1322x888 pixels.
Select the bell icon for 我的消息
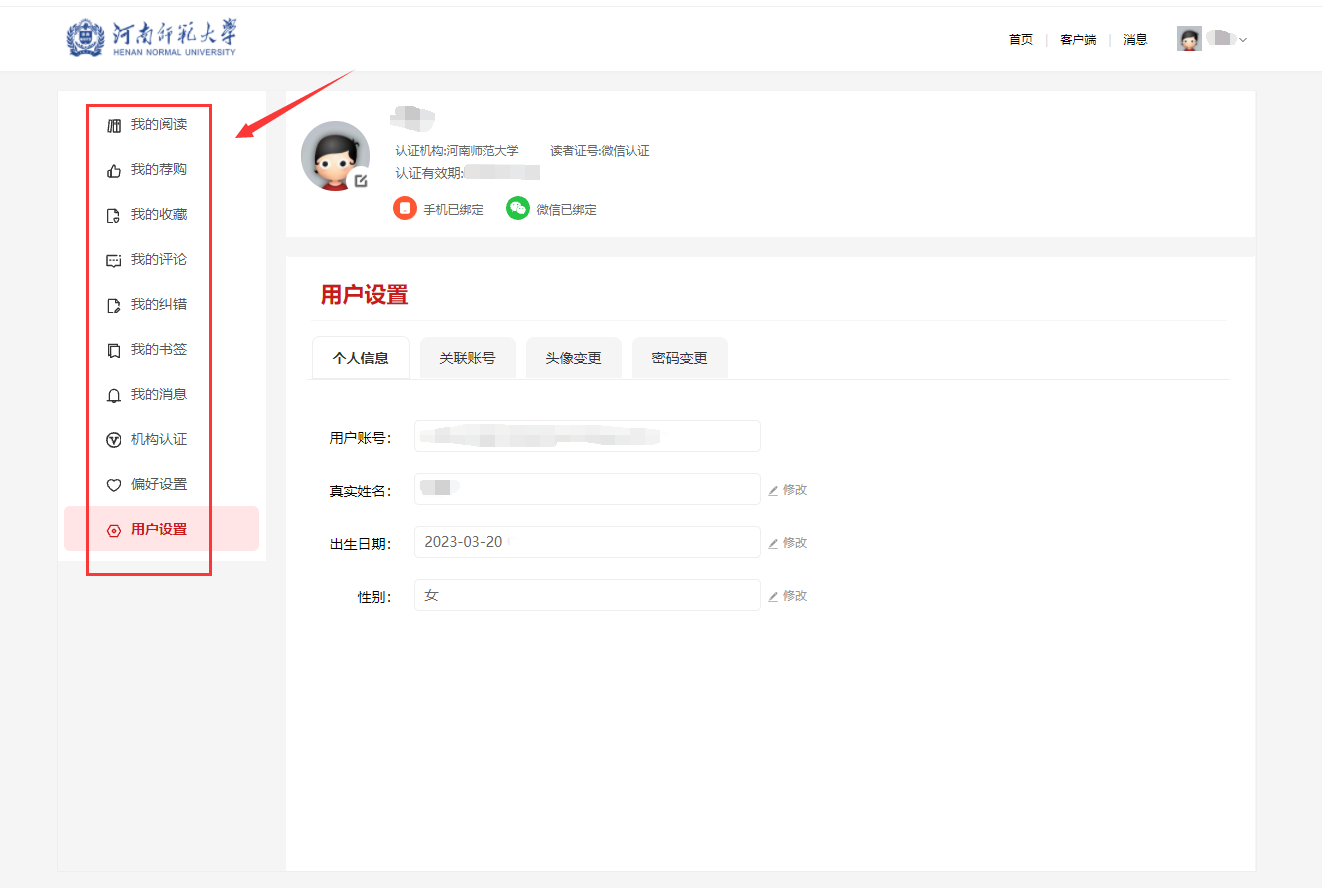point(114,395)
